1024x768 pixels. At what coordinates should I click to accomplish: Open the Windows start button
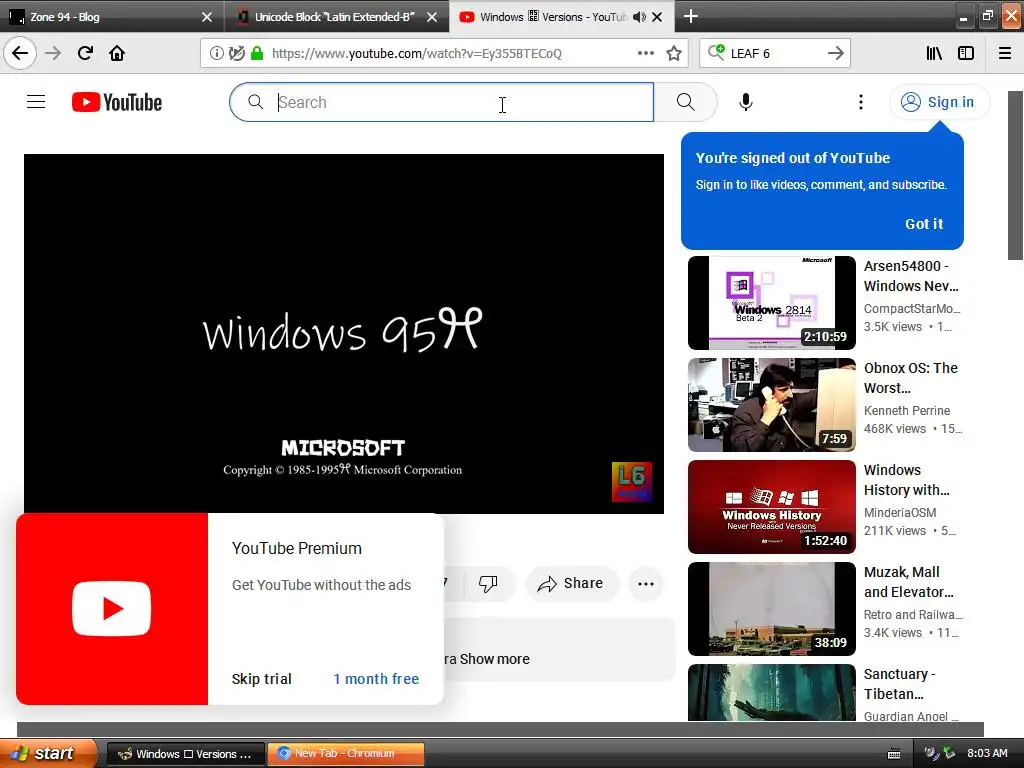tap(48, 753)
